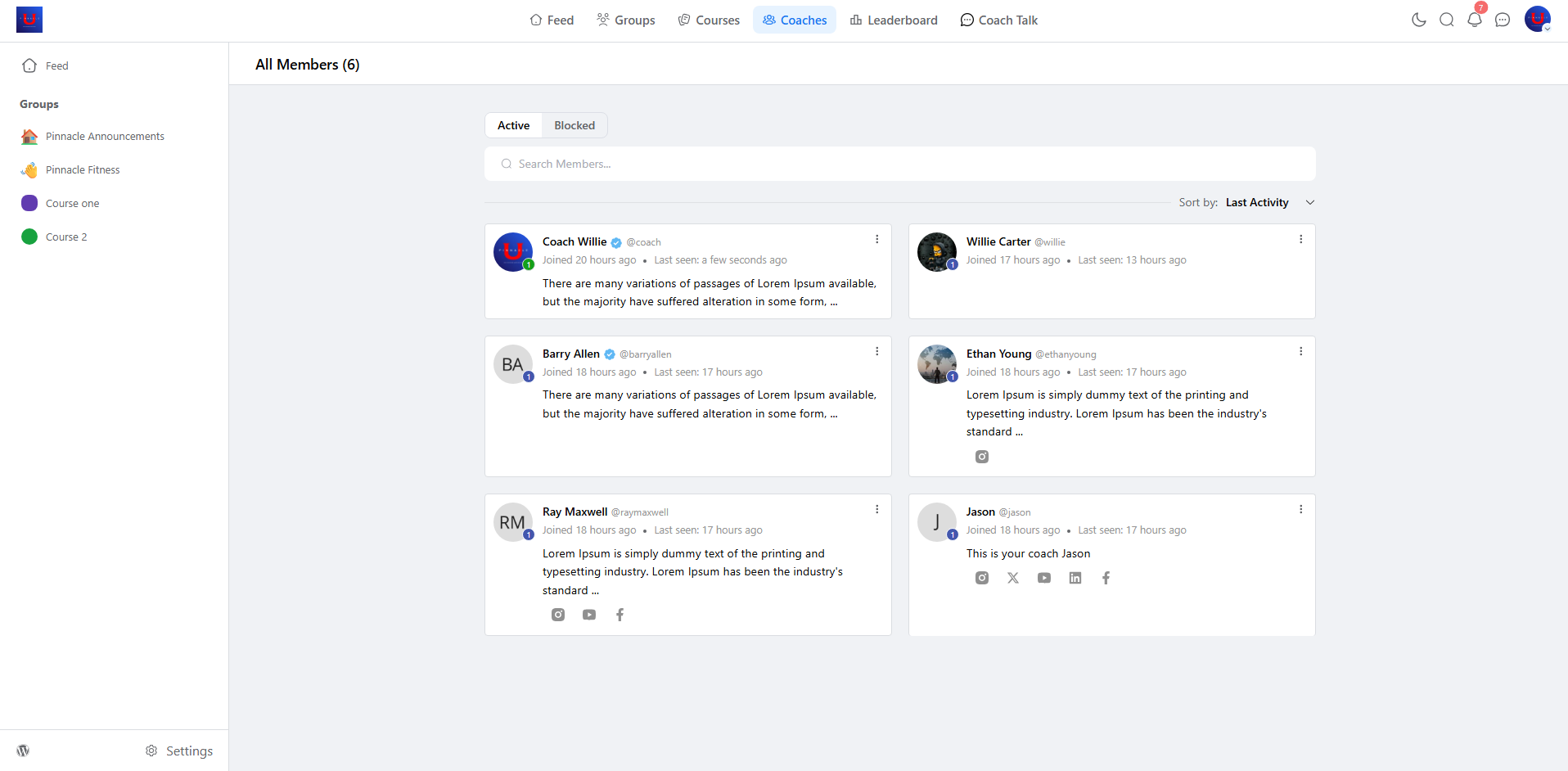Open notifications bell icon
Viewport: 1568px width, 771px height.
1474,20
